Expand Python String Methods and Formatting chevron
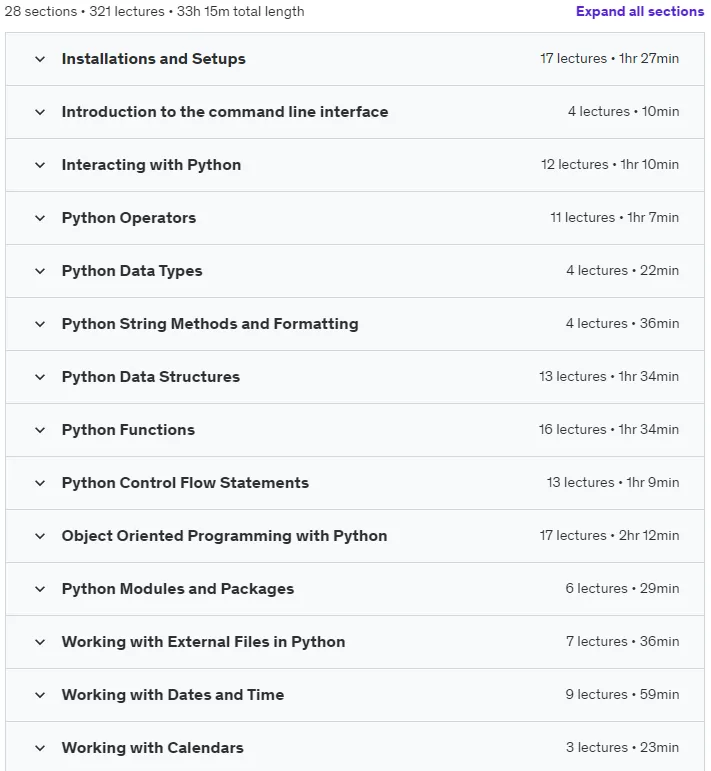 click(40, 324)
